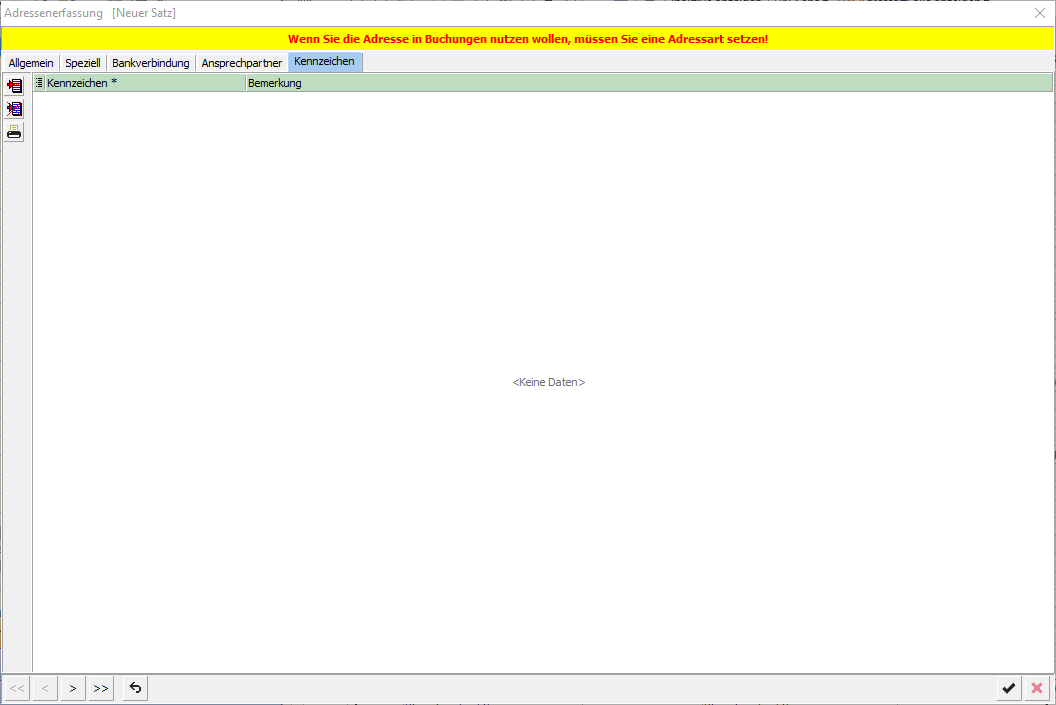1056x705 pixels.
Task: Open the grid column selector icon
Action: coord(39,83)
